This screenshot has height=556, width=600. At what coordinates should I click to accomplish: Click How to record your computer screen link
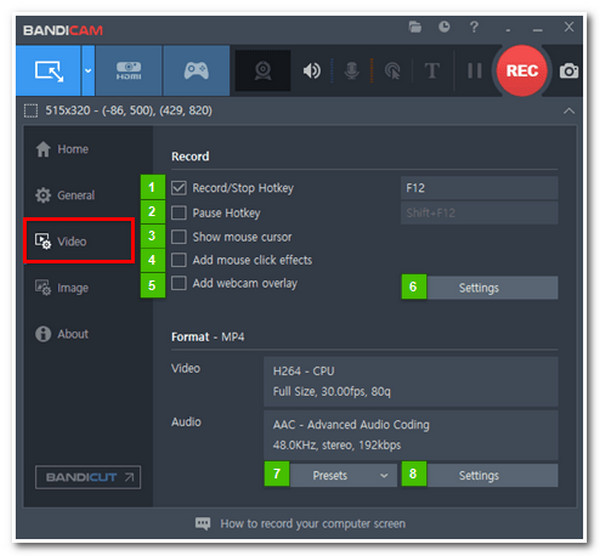(x=313, y=523)
